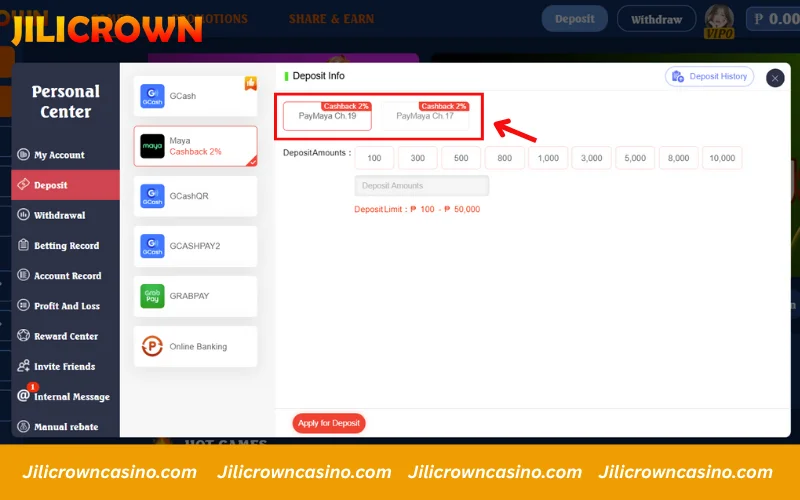
Task: Close the Personal Center dialog
Action: click(775, 78)
